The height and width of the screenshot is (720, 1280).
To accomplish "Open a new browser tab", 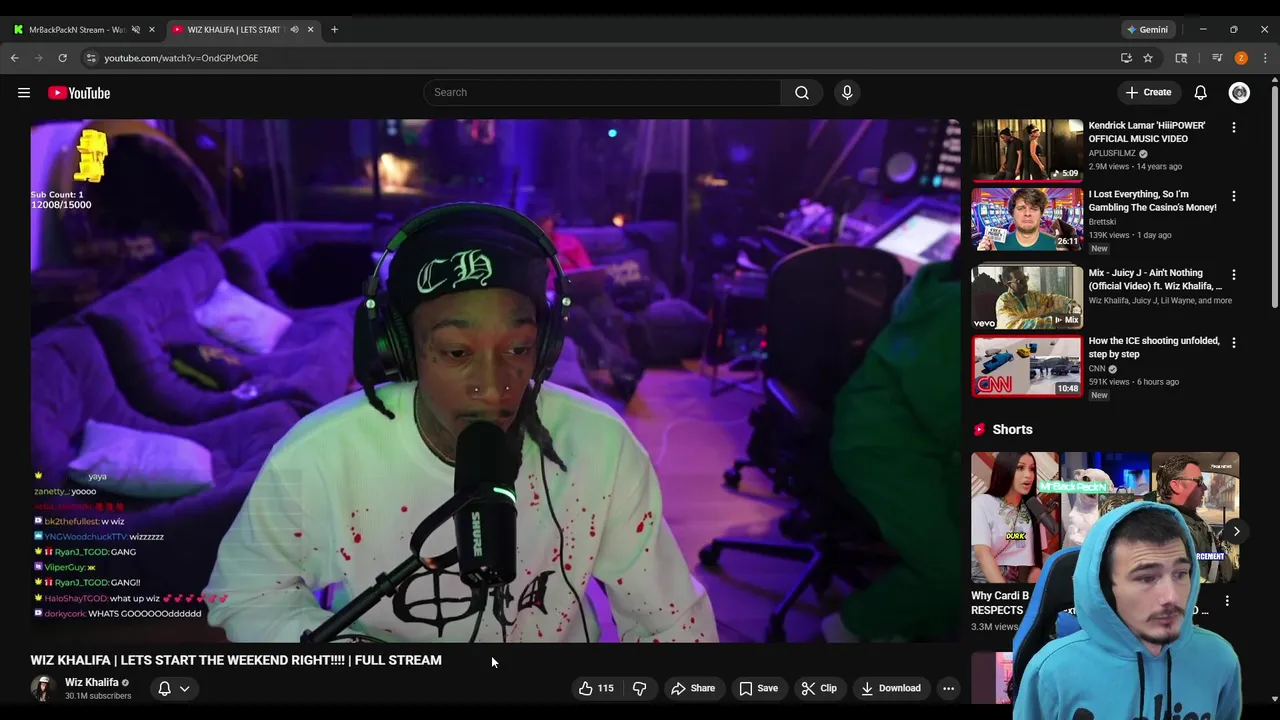I will [x=334, y=29].
